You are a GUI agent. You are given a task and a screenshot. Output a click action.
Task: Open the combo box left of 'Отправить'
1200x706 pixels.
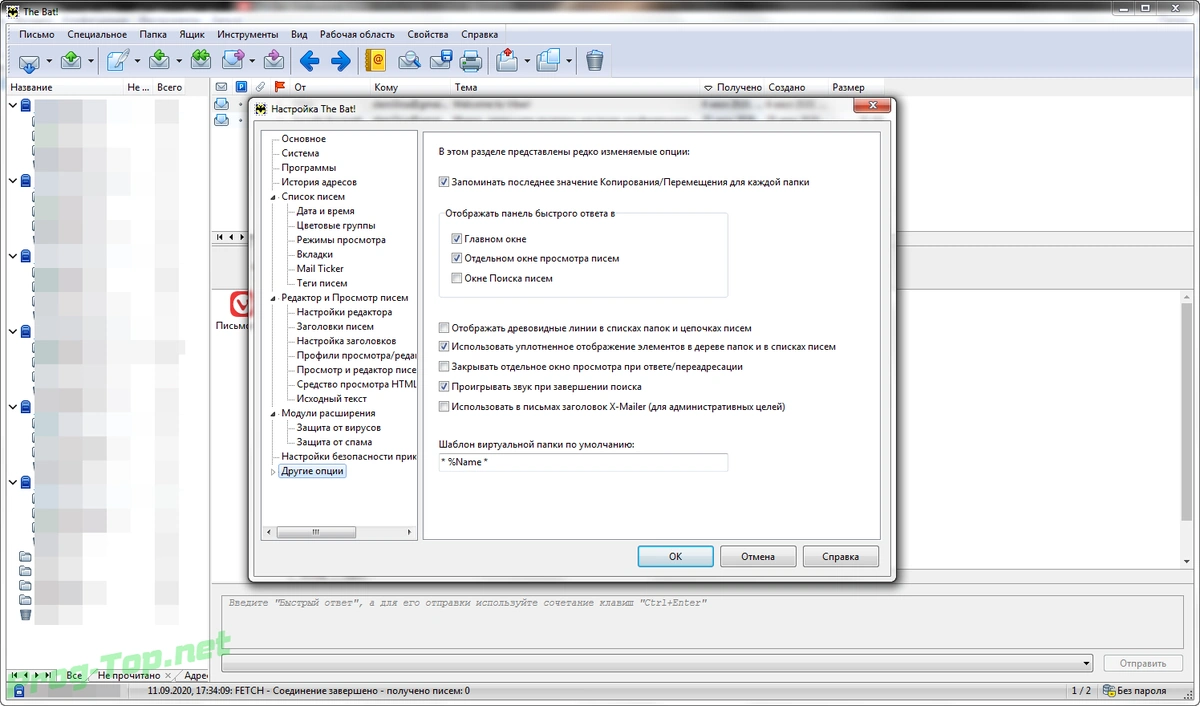point(657,663)
